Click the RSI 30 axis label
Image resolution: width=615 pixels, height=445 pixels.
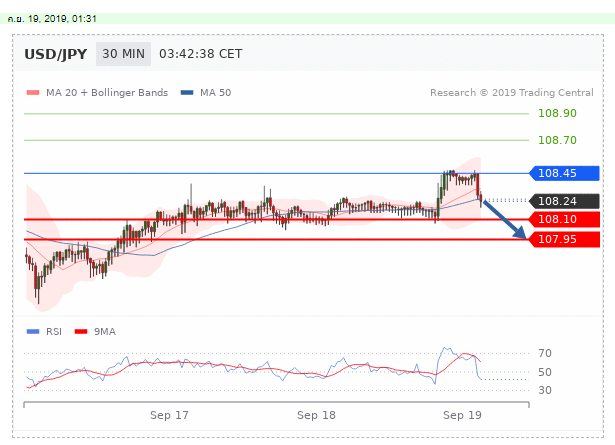click(x=545, y=391)
